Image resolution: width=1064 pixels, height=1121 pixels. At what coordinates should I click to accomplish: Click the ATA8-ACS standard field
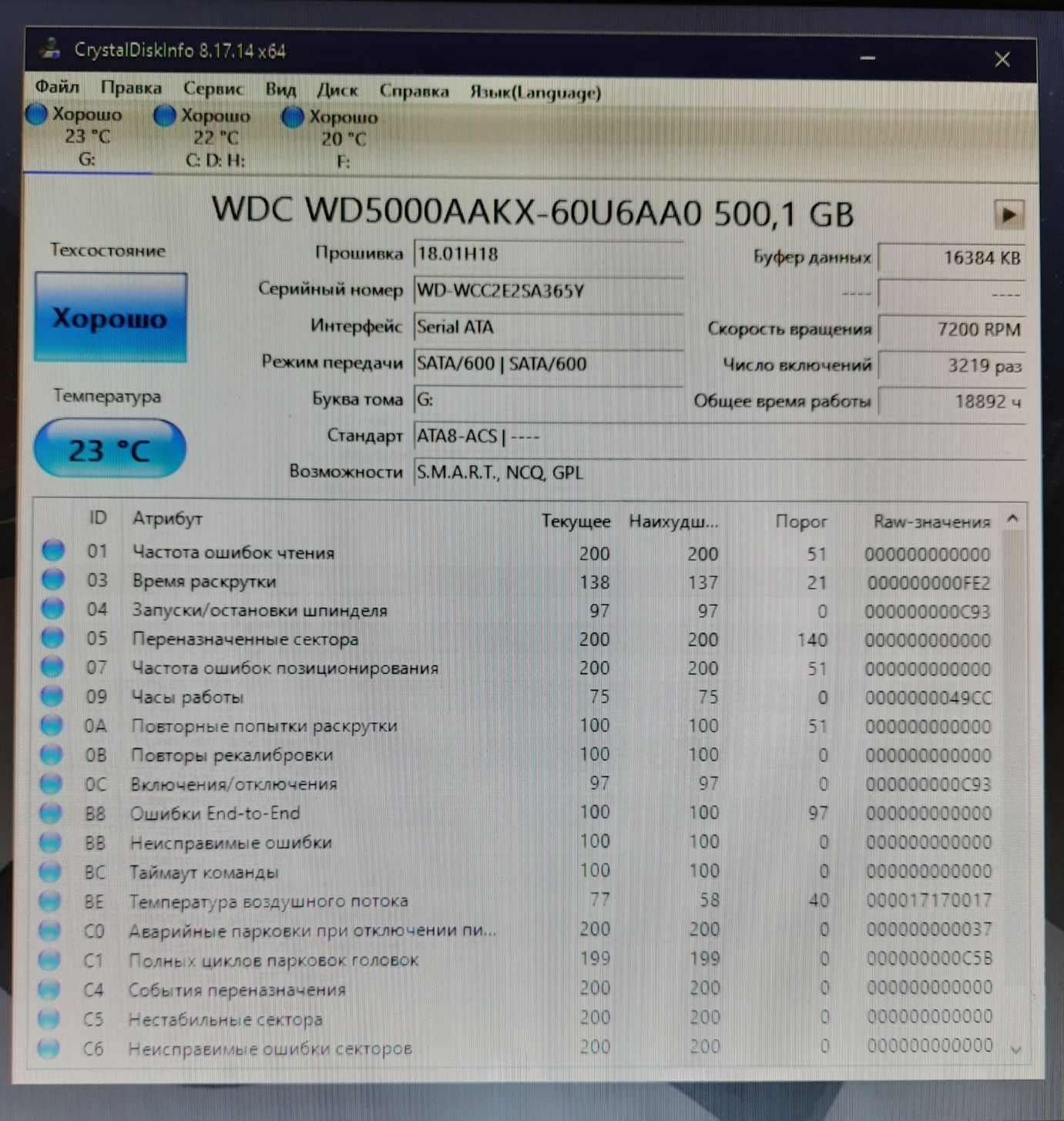click(720, 436)
